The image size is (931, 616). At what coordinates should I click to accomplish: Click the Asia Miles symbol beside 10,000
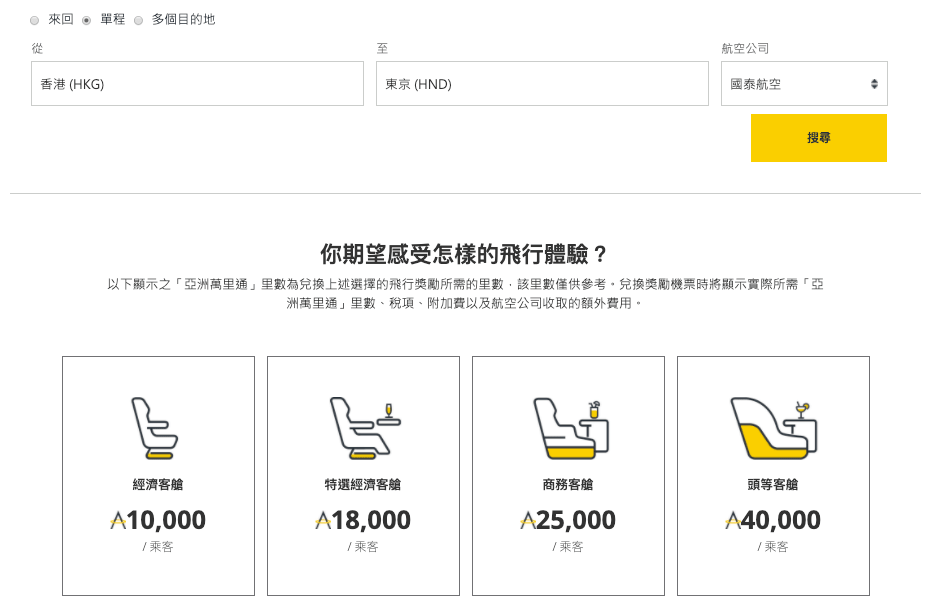pos(118,521)
